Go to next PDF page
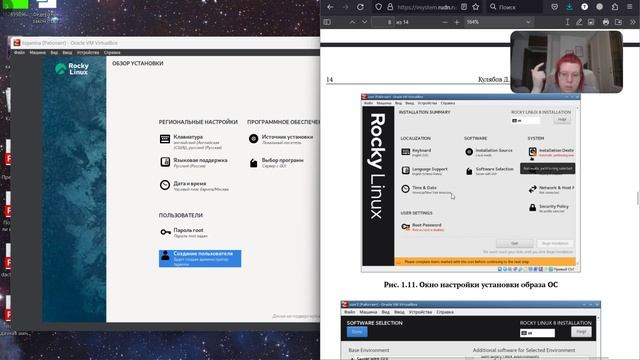The height and width of the screenshot is (360, 640). point(364,22)
